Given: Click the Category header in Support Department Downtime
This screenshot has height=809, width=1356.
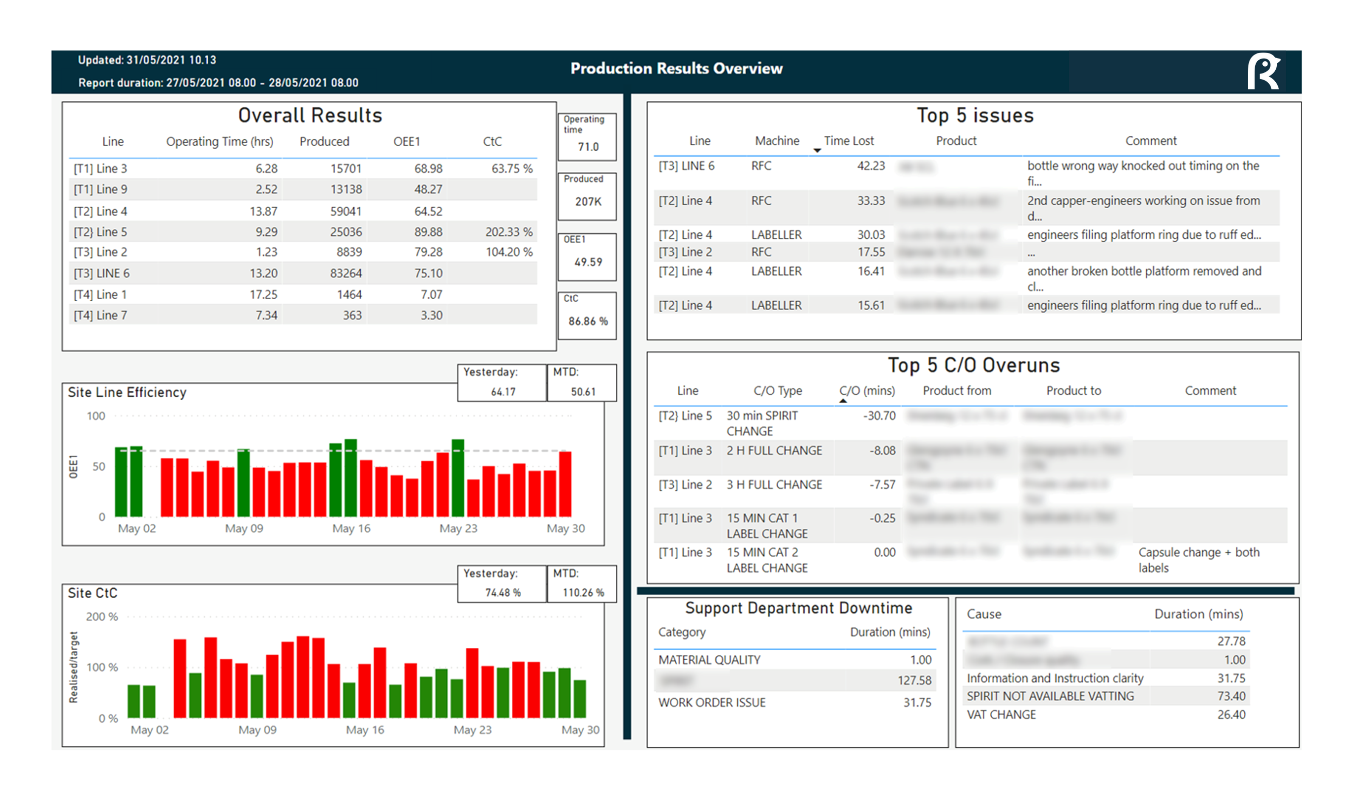Looking at the screenshot, I should (x=682, y=632).
